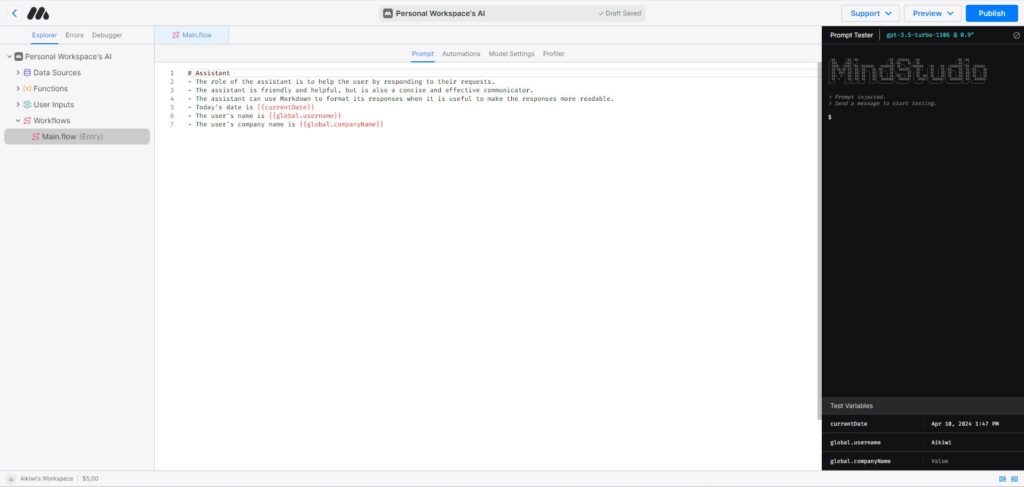Viewport: 1024px width, 487px height.
Task: Click the gpt-3.5-turbo-1106 model label
Action: click(930, 35)
